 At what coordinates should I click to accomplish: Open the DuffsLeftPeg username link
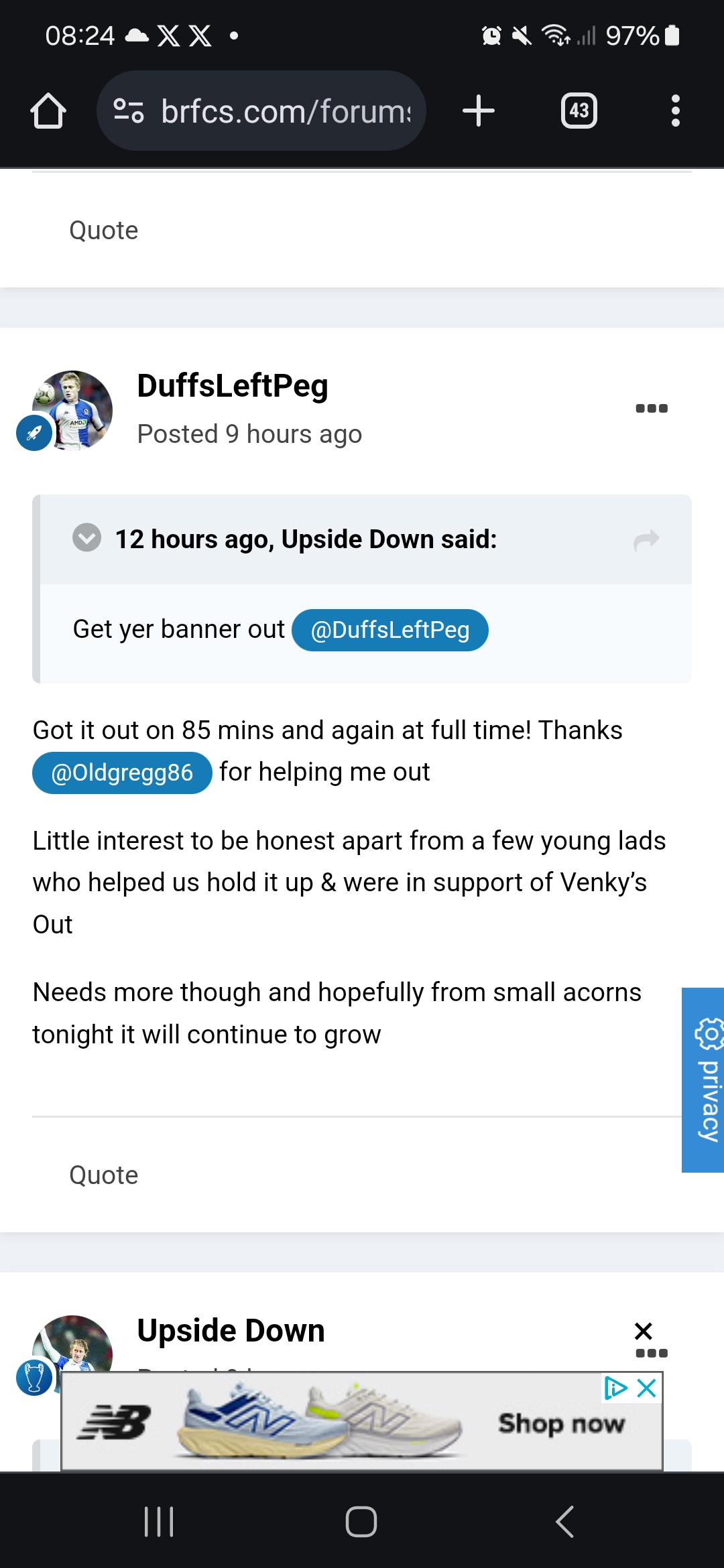(233, 386)
